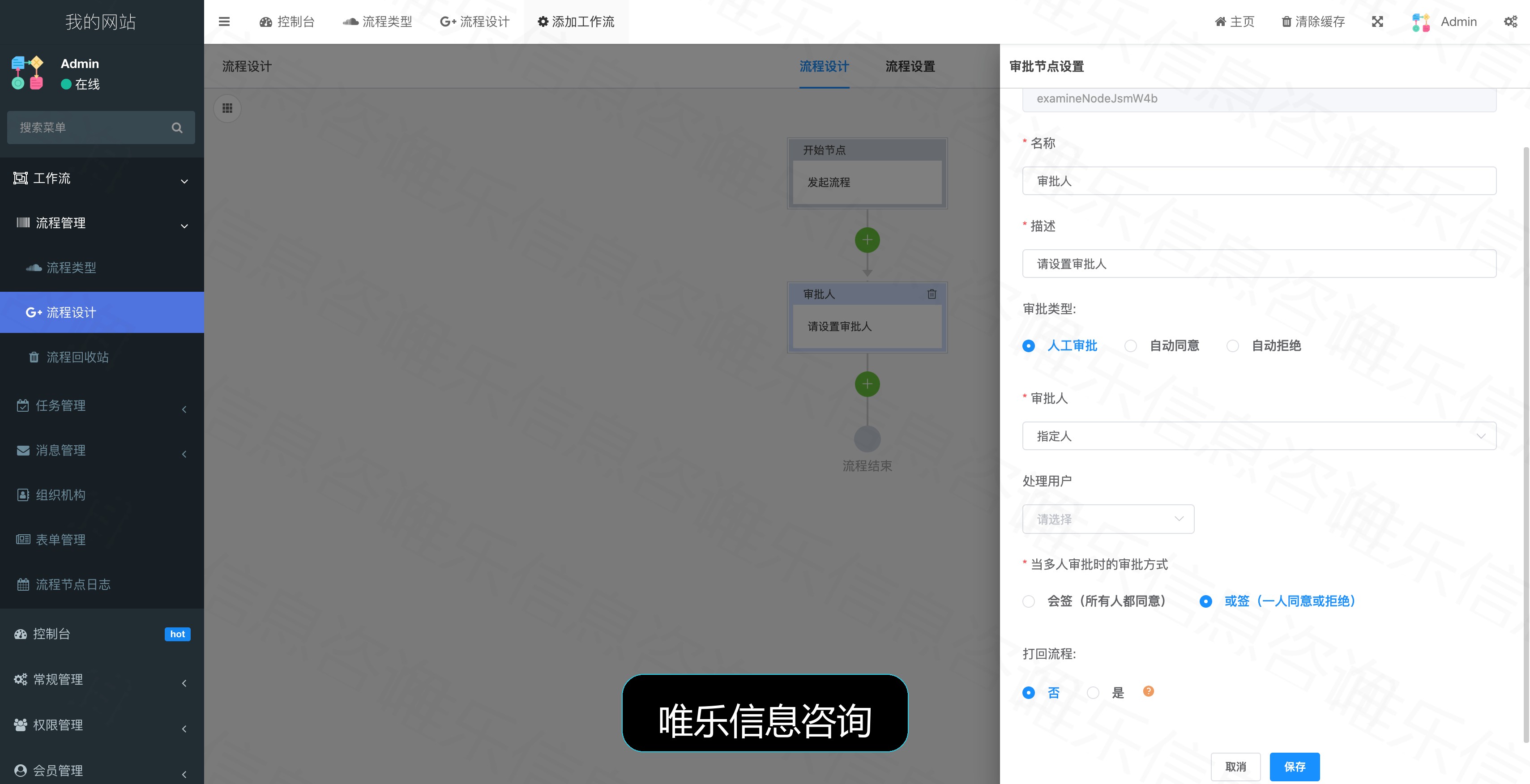Click the search magnifier icon in sidebar
1530x784 pixels.
[x=176, y=128]
